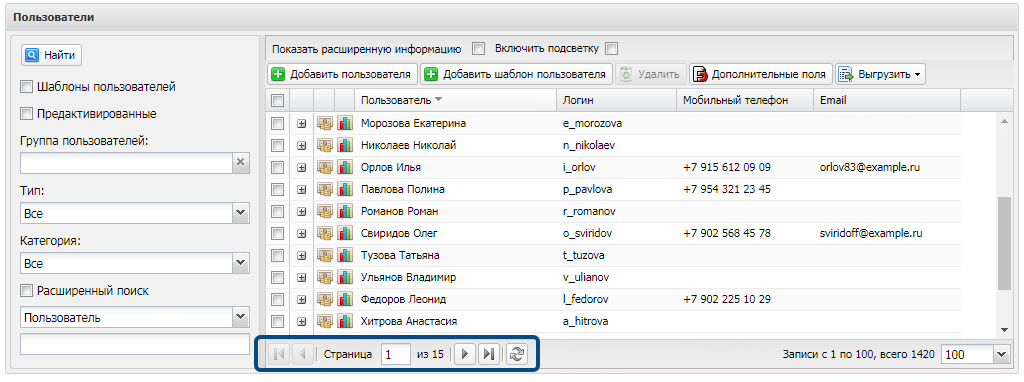
Task: Click phone +7 954 321 23 45
Action: [728, 189]
